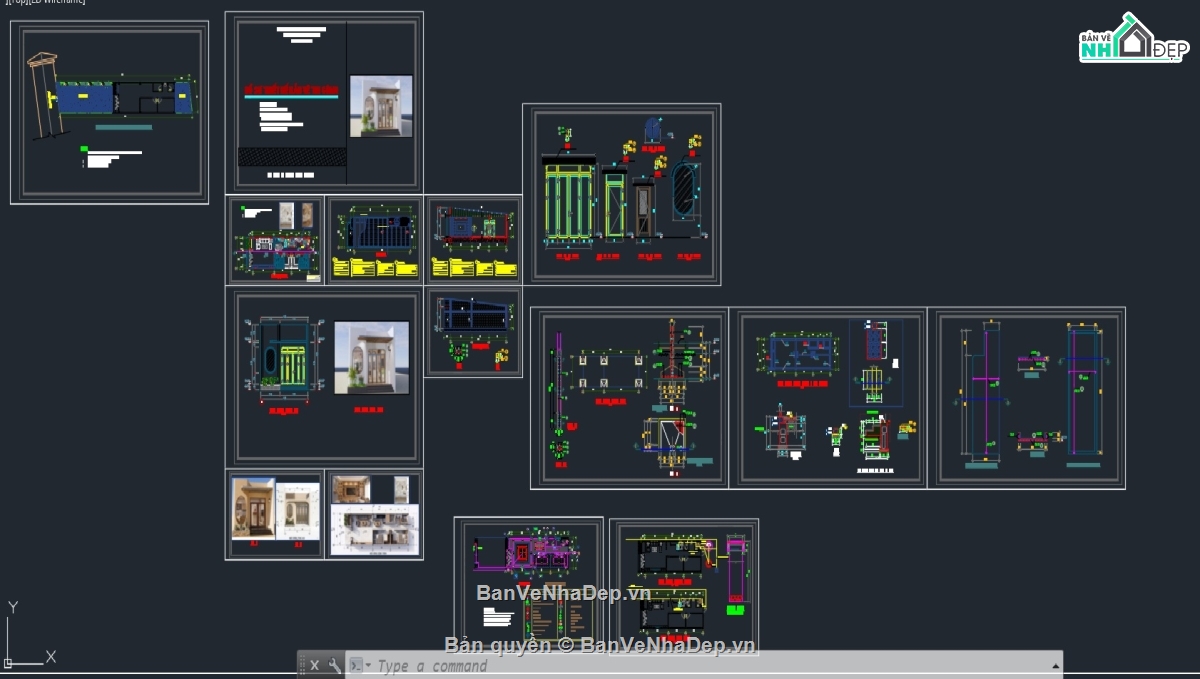Click the command prompt icon in command bar
1200x679 pixels.
[355, 665]
